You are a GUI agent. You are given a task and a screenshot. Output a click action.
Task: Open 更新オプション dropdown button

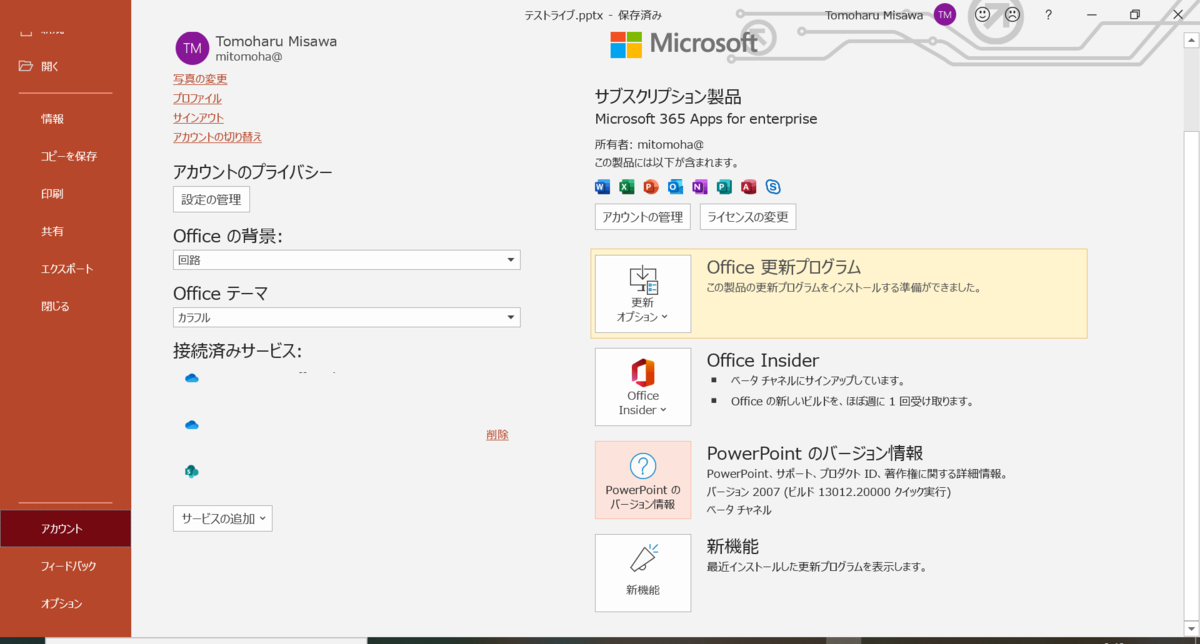point(643,294)
